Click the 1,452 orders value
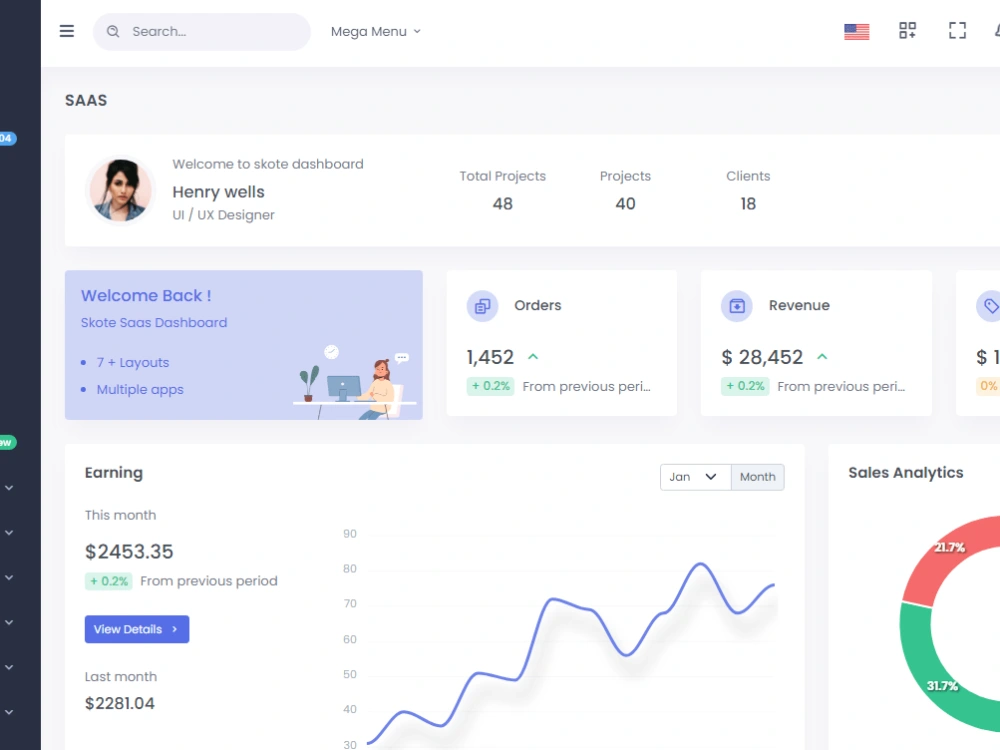 pos(490,357)
